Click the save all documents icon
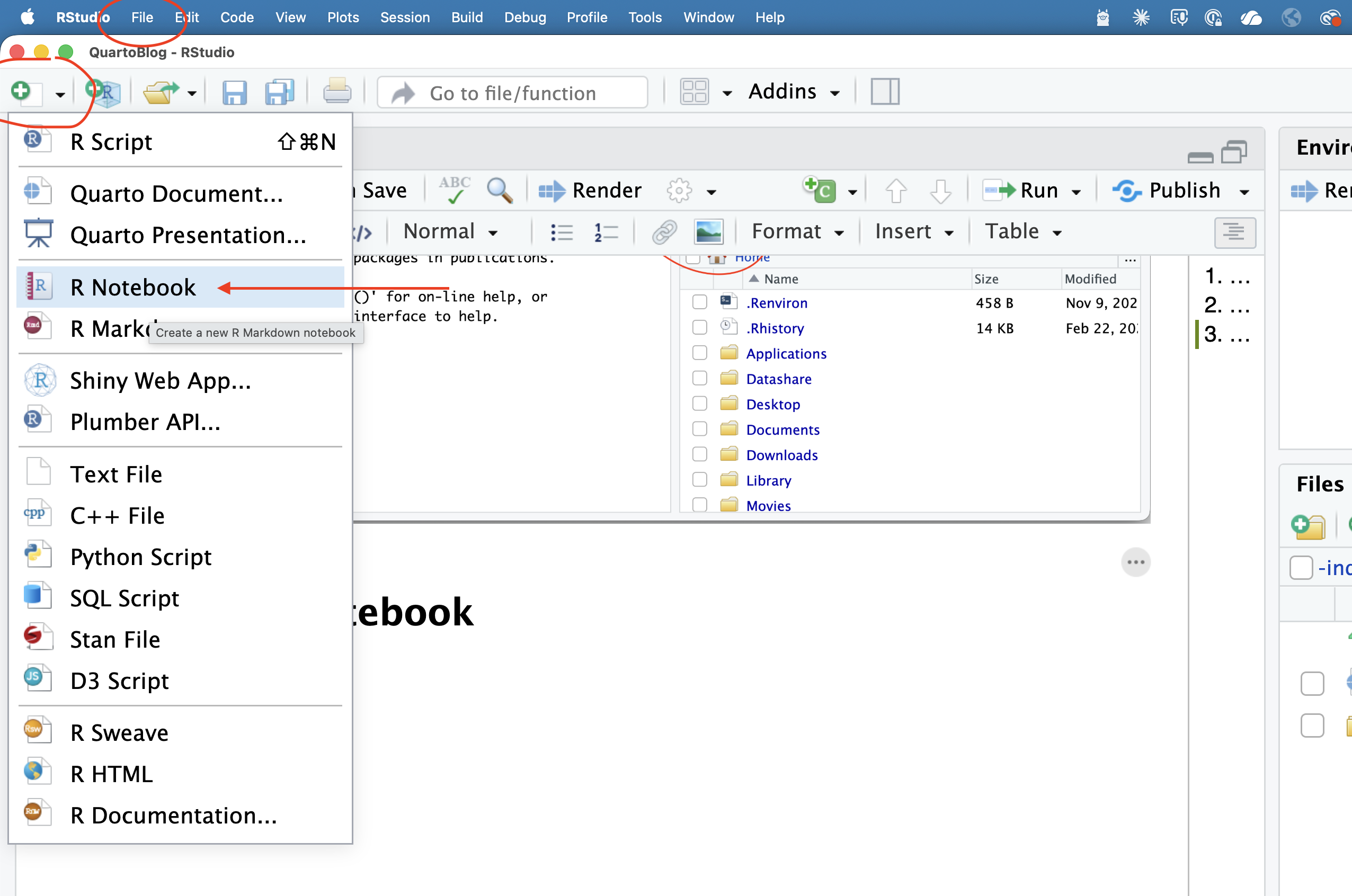 [280, 92]
